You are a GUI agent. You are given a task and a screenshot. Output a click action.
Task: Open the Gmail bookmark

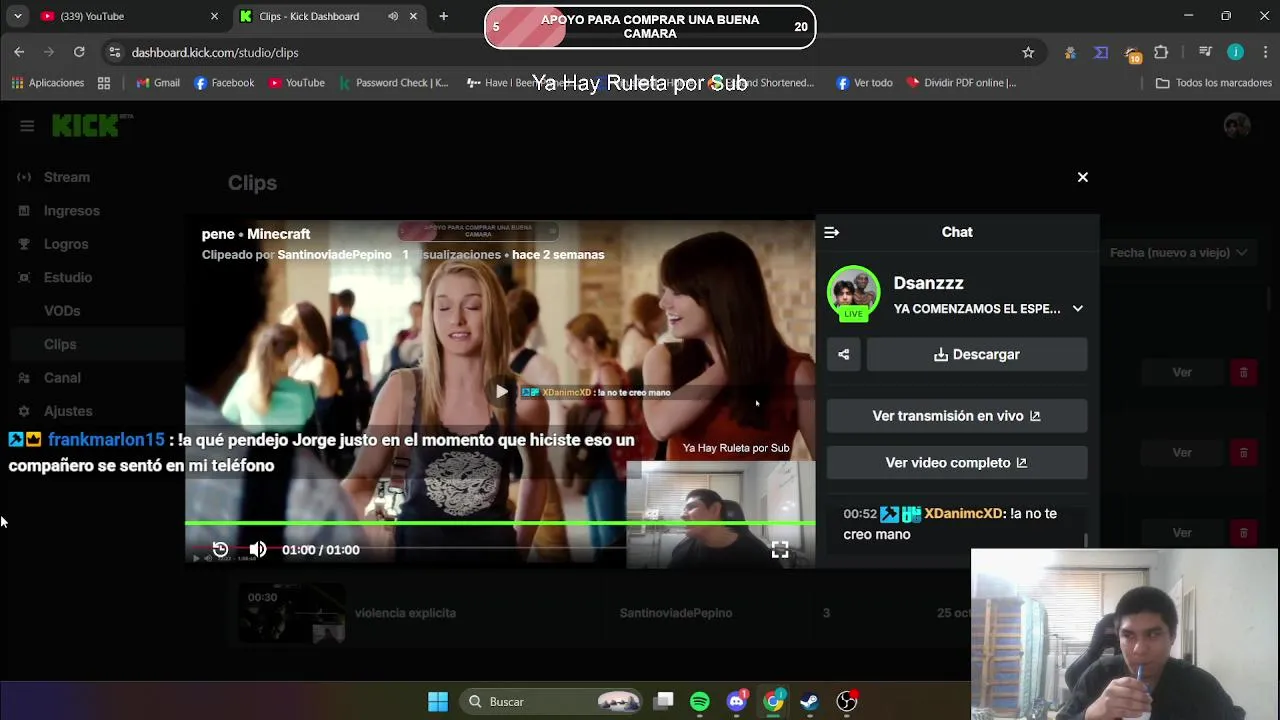tap(158, 83)
